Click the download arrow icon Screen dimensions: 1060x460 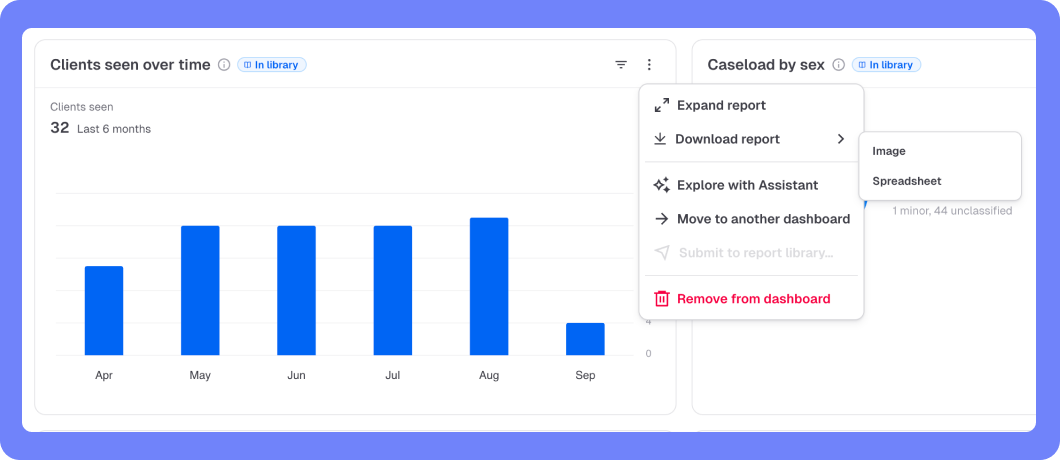point(660,139)
